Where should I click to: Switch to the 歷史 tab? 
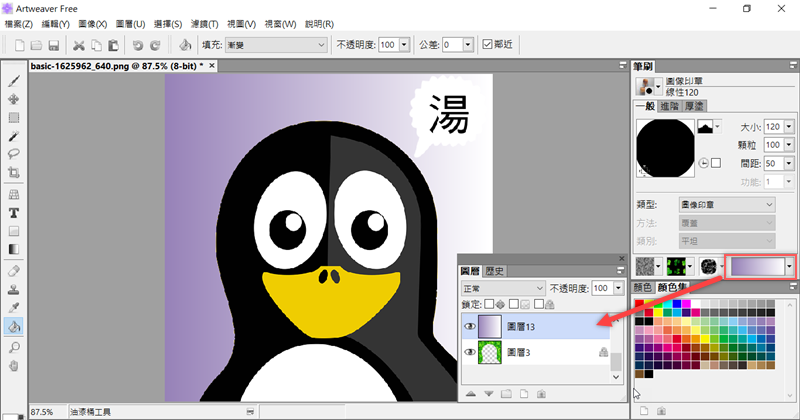click(494, 271)
